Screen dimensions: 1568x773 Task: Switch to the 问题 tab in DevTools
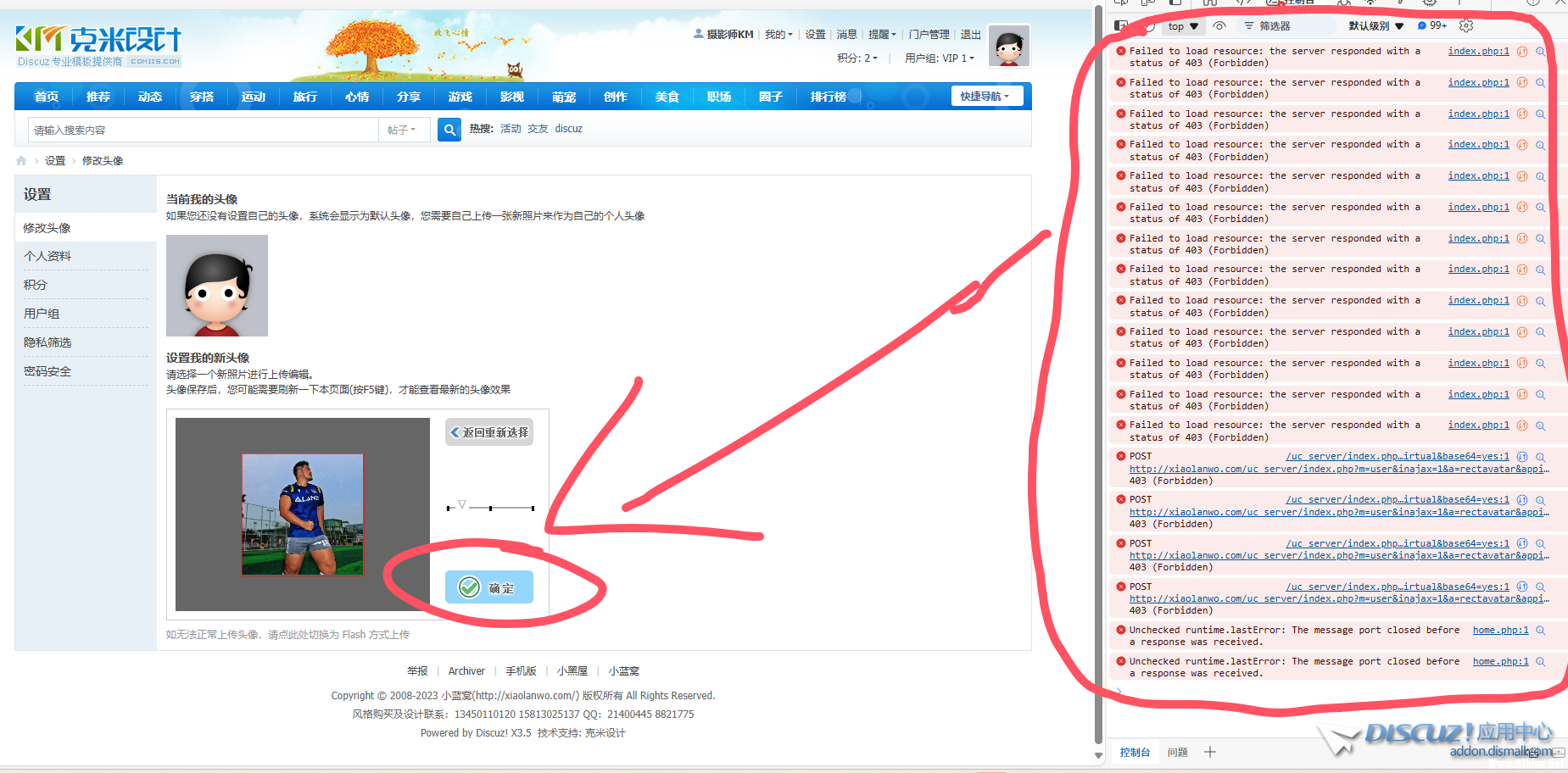pyautogui.click(x=1177, y=753)
